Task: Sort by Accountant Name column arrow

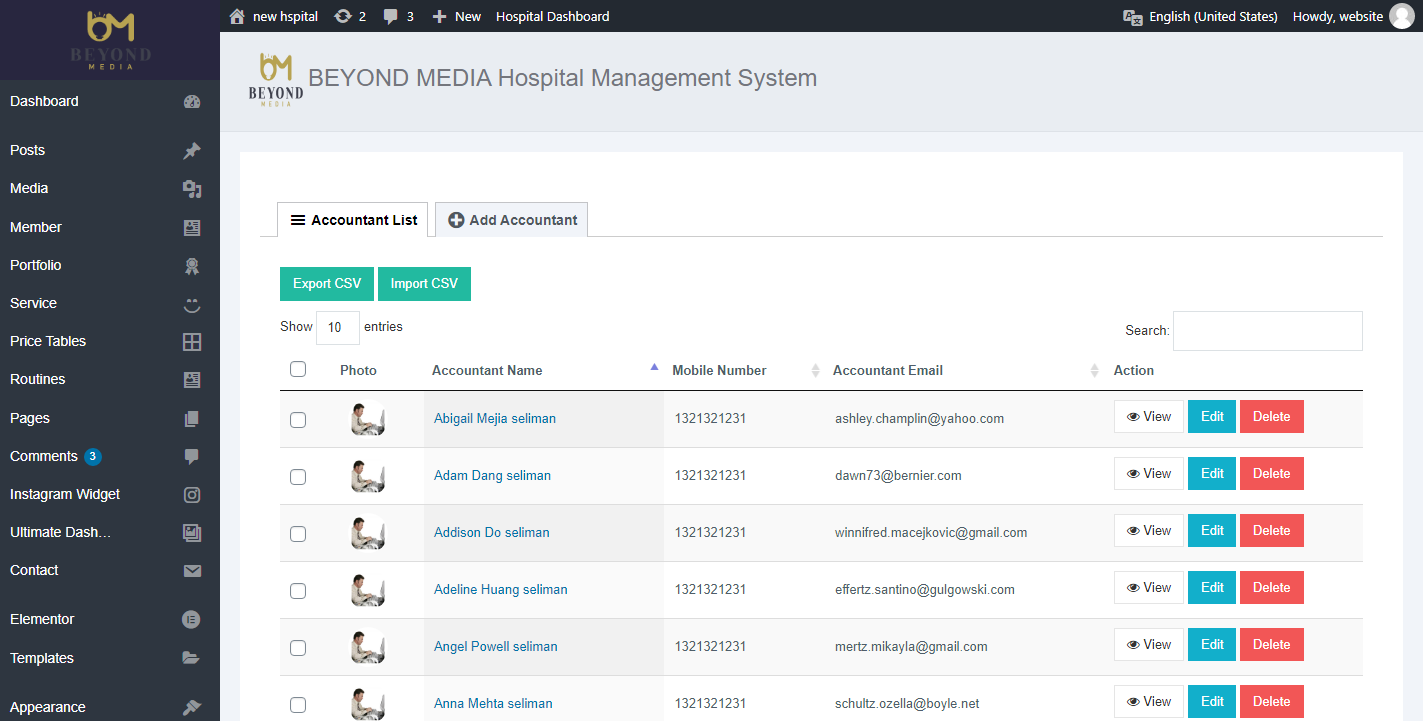Action: 654,369
